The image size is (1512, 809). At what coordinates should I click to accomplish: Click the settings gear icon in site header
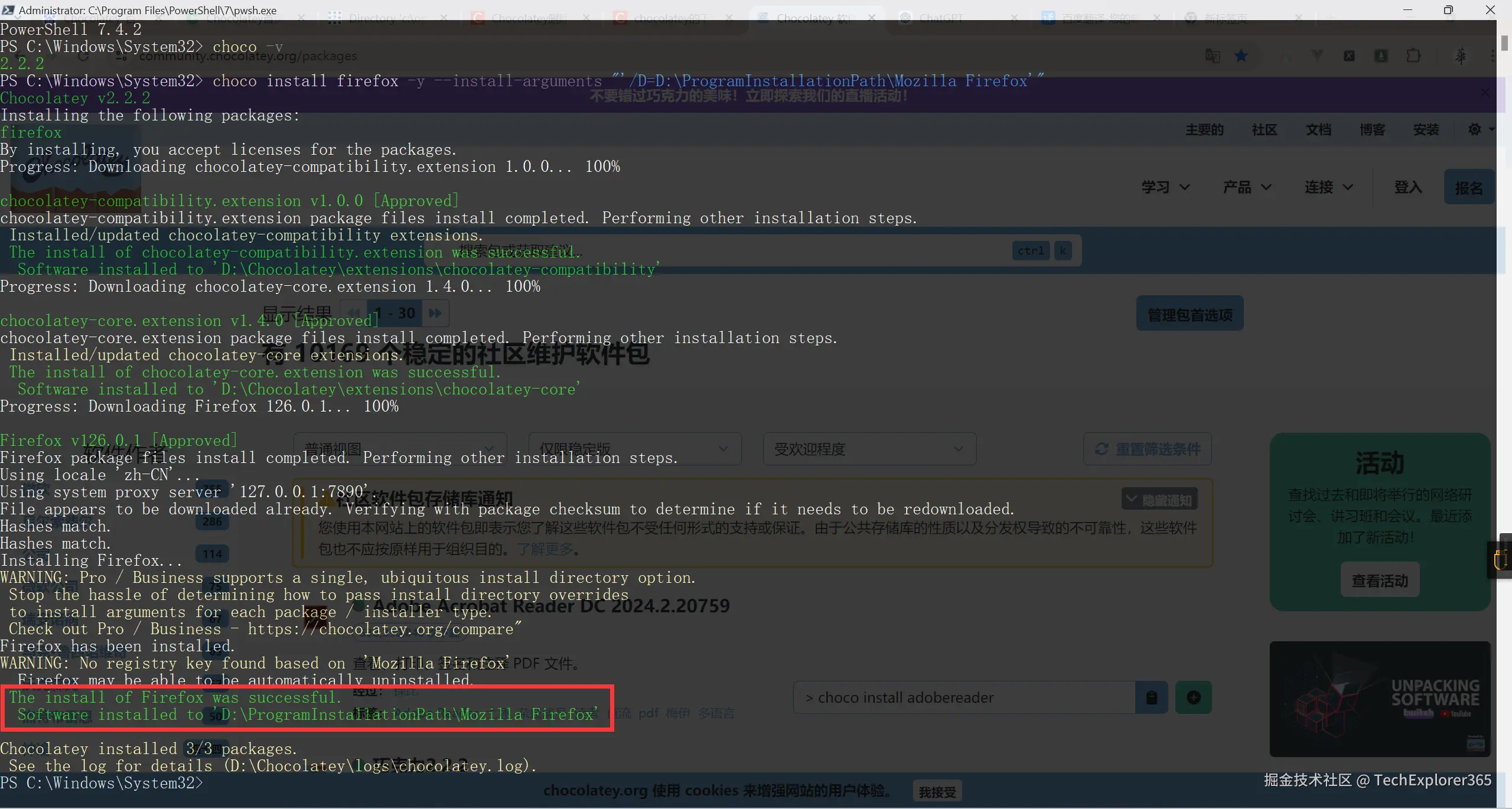[x=1475, y=129]
